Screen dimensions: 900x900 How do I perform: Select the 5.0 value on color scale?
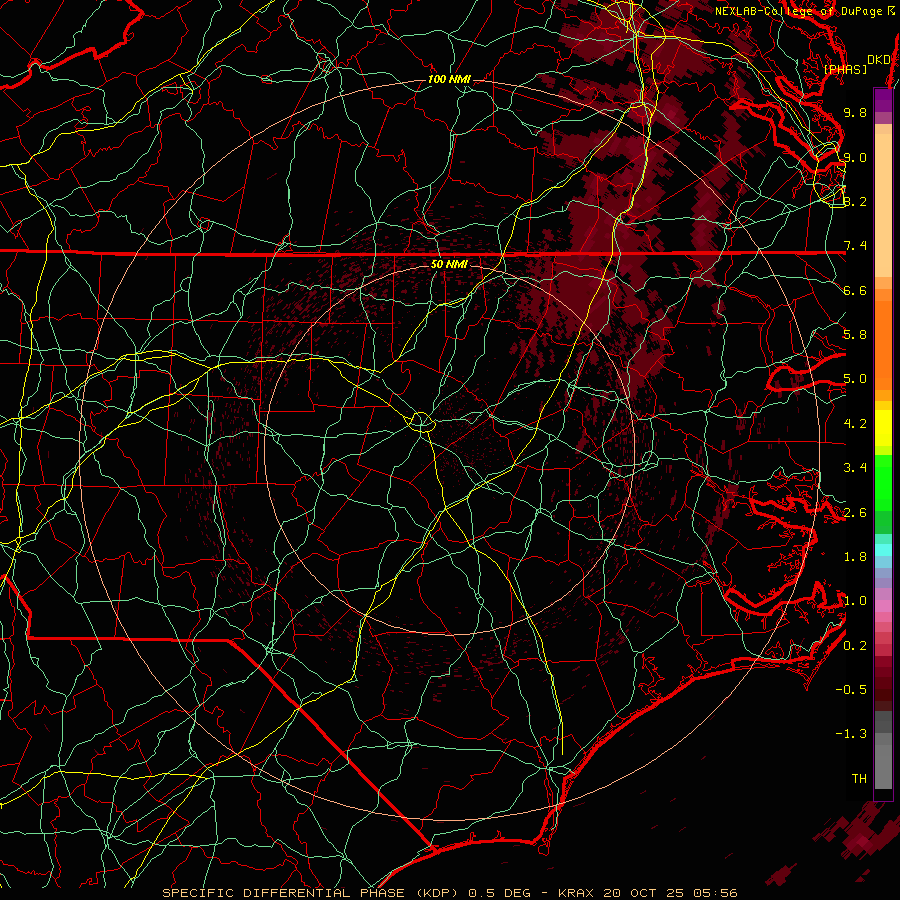pyautogui.click(x=855, y=379)
